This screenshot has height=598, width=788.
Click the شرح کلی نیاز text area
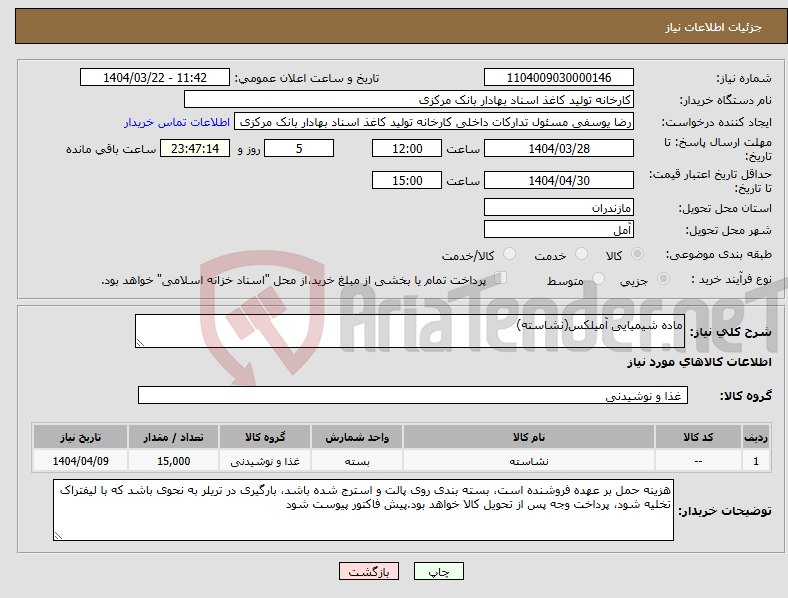pyautogui.click(x=410, y=331)
